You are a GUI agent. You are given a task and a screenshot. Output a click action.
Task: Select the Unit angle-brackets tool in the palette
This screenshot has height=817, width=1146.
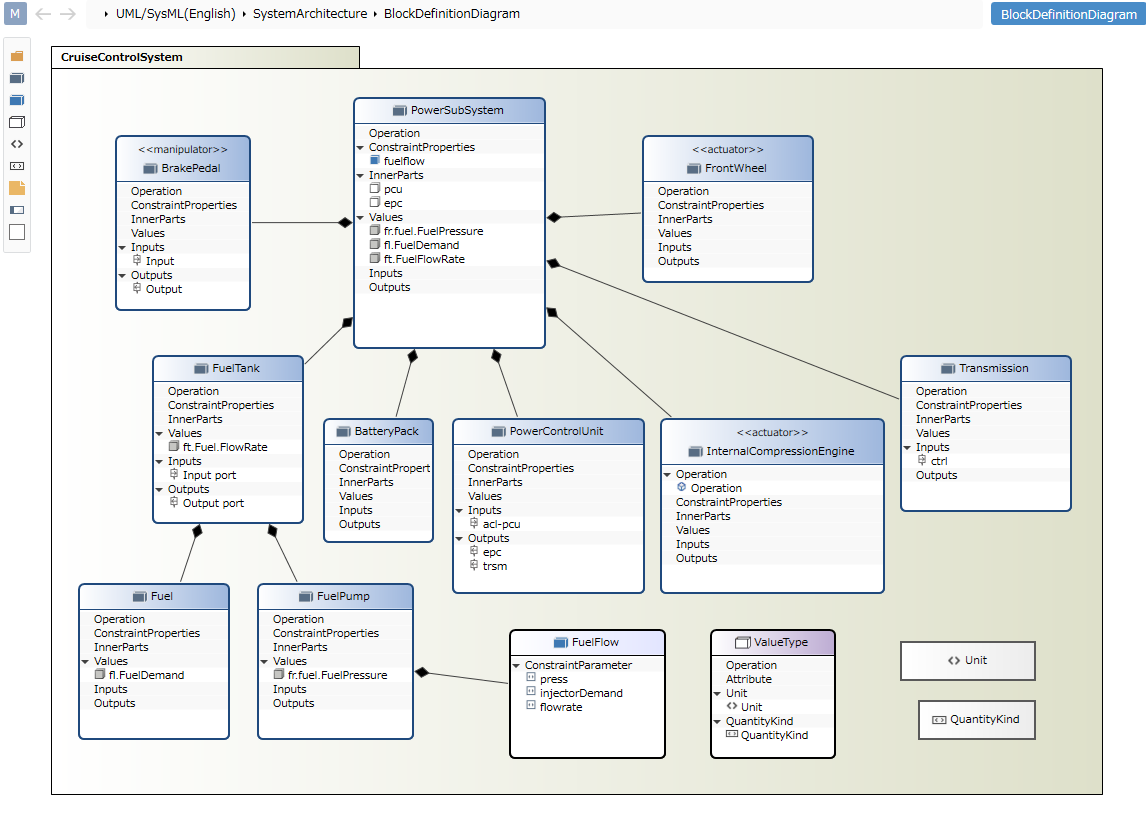[x=17, y=144]
